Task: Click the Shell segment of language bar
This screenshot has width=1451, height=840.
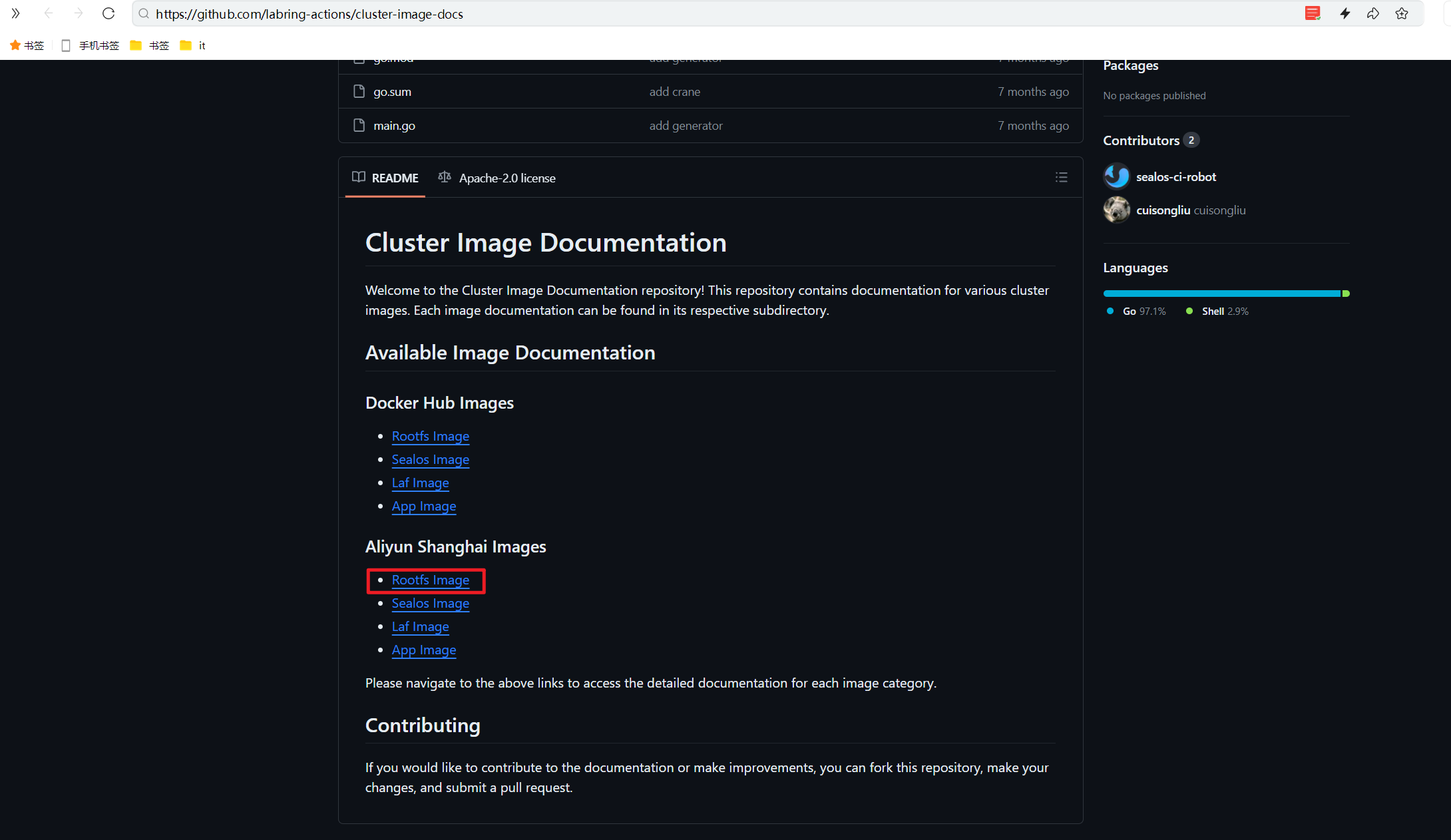Action: pos(1346,294)
